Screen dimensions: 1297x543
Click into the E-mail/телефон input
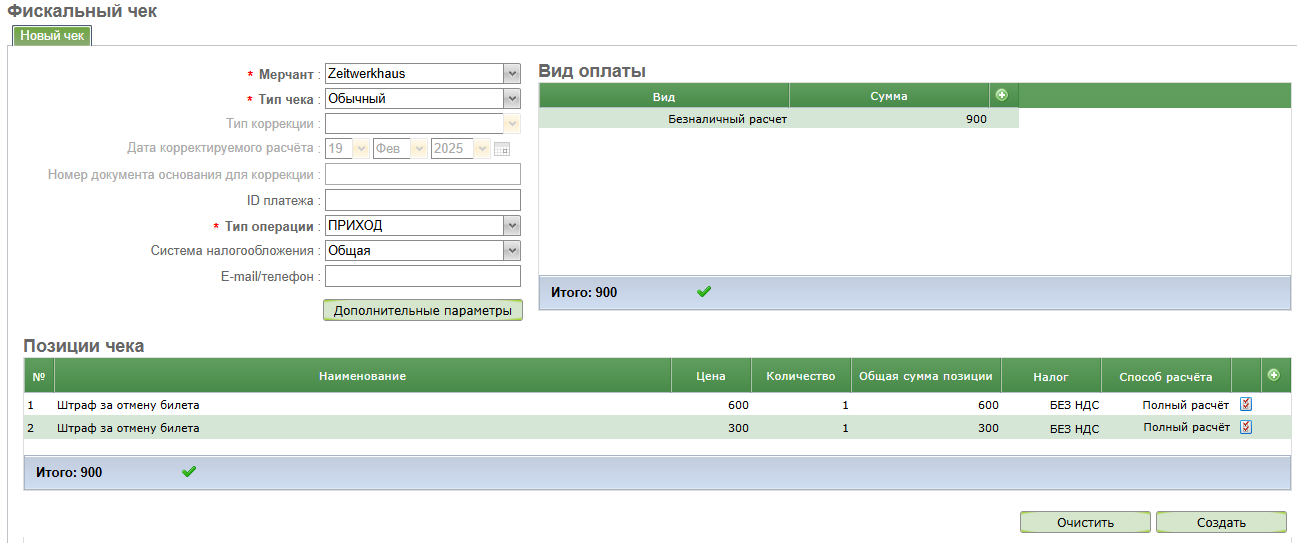tap(422, 276)
